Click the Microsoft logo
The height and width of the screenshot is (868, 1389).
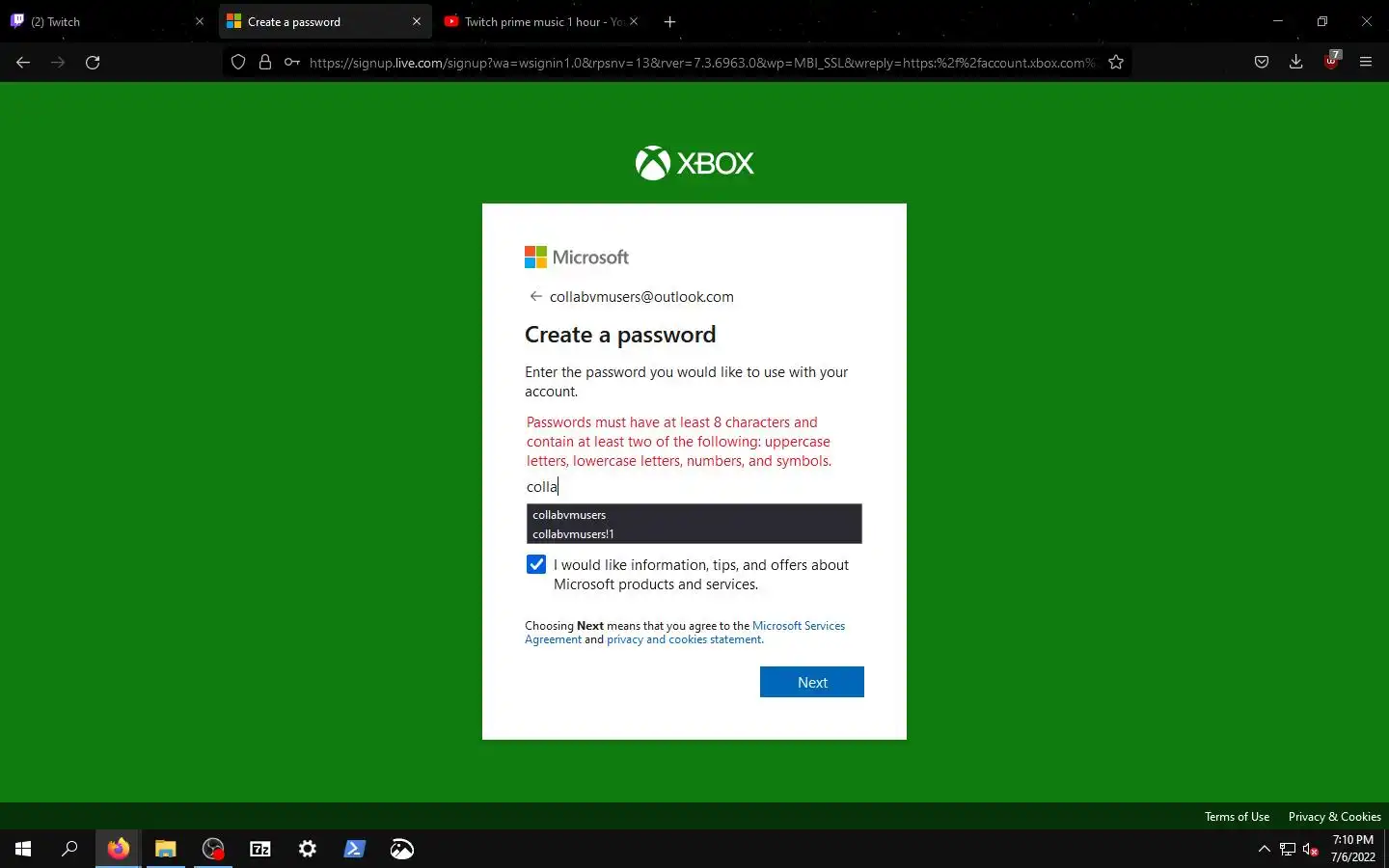577,258
